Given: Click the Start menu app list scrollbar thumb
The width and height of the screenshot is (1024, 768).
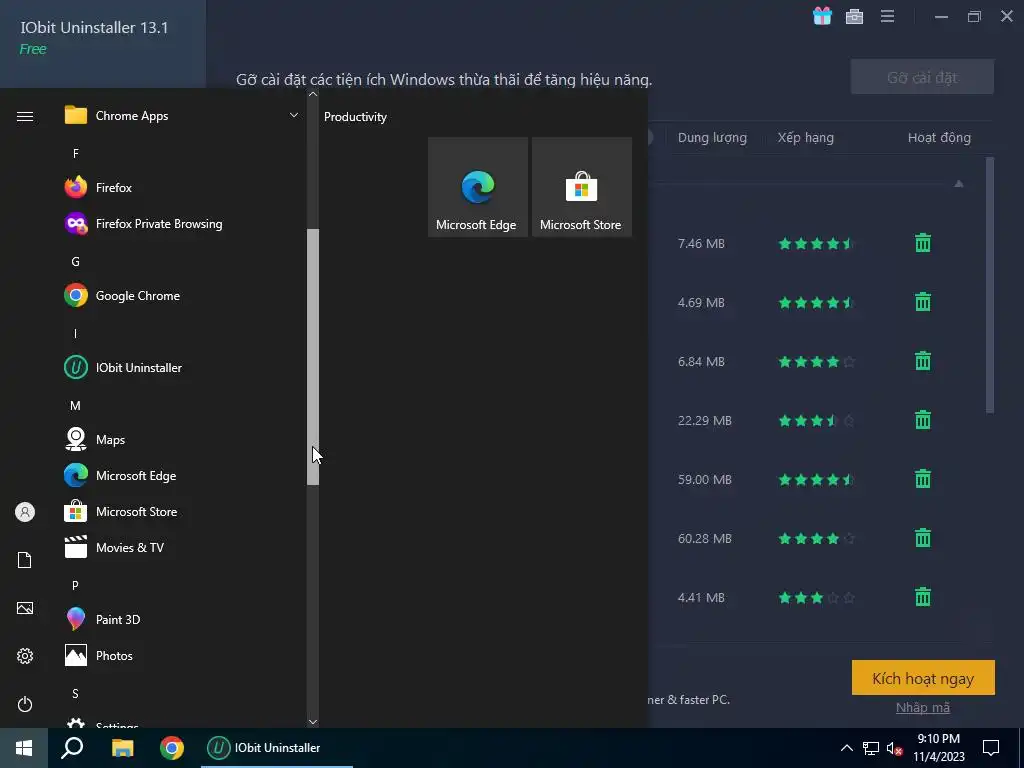Looking at the screenshot, I should pyautogui.click(x=313, y=357).
